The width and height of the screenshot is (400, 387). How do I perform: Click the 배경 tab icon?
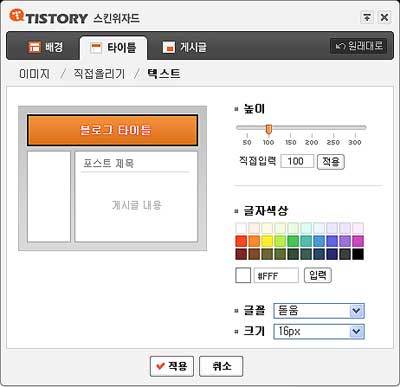point(34,47)
